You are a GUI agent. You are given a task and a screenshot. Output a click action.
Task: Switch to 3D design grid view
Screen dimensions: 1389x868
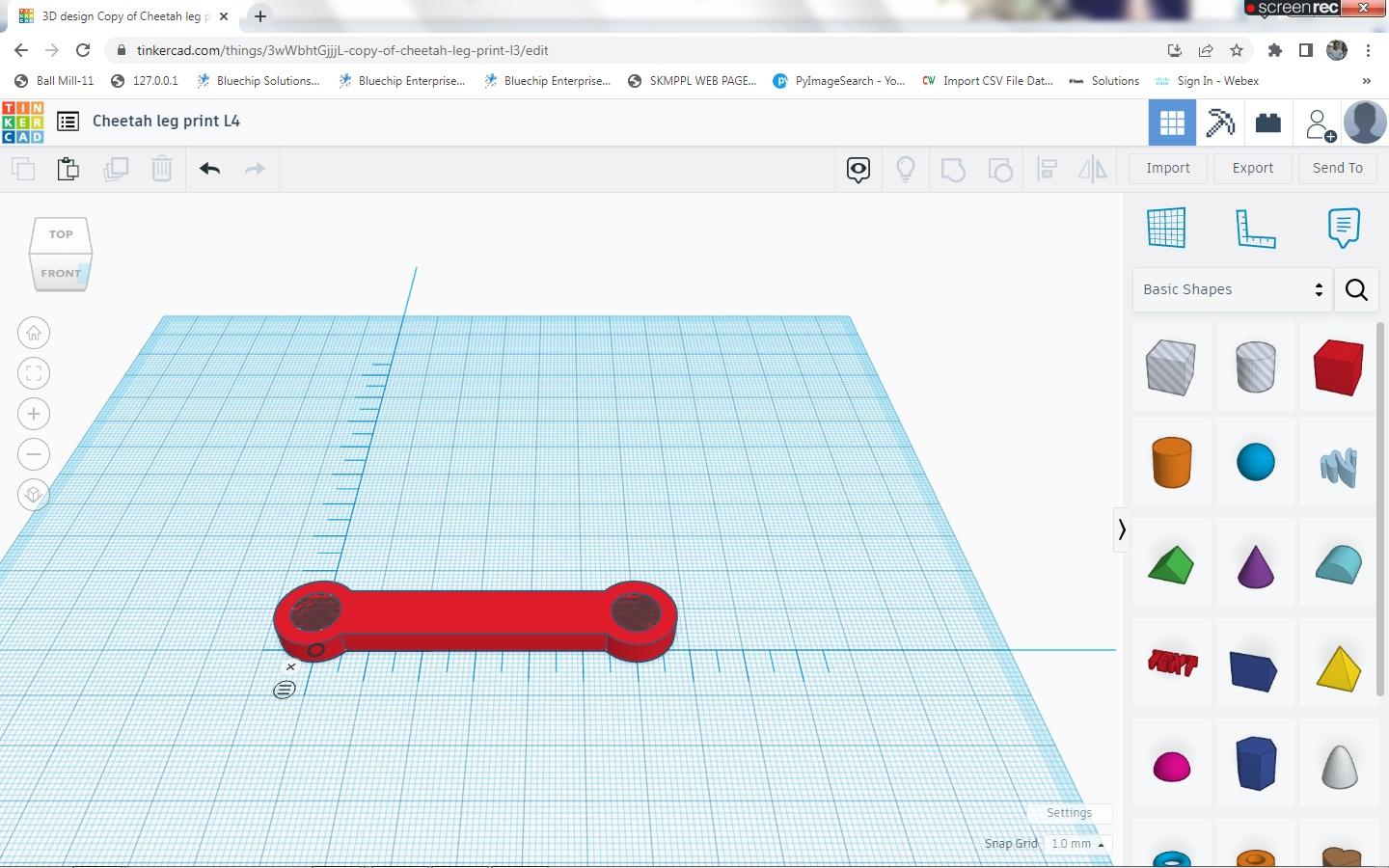point(1172,122)
